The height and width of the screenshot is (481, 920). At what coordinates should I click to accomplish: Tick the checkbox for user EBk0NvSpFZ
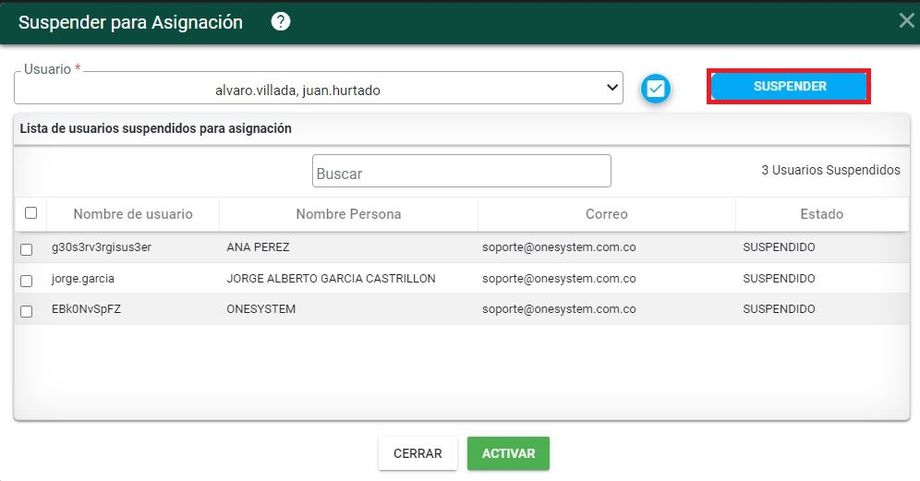coord(27,311)
